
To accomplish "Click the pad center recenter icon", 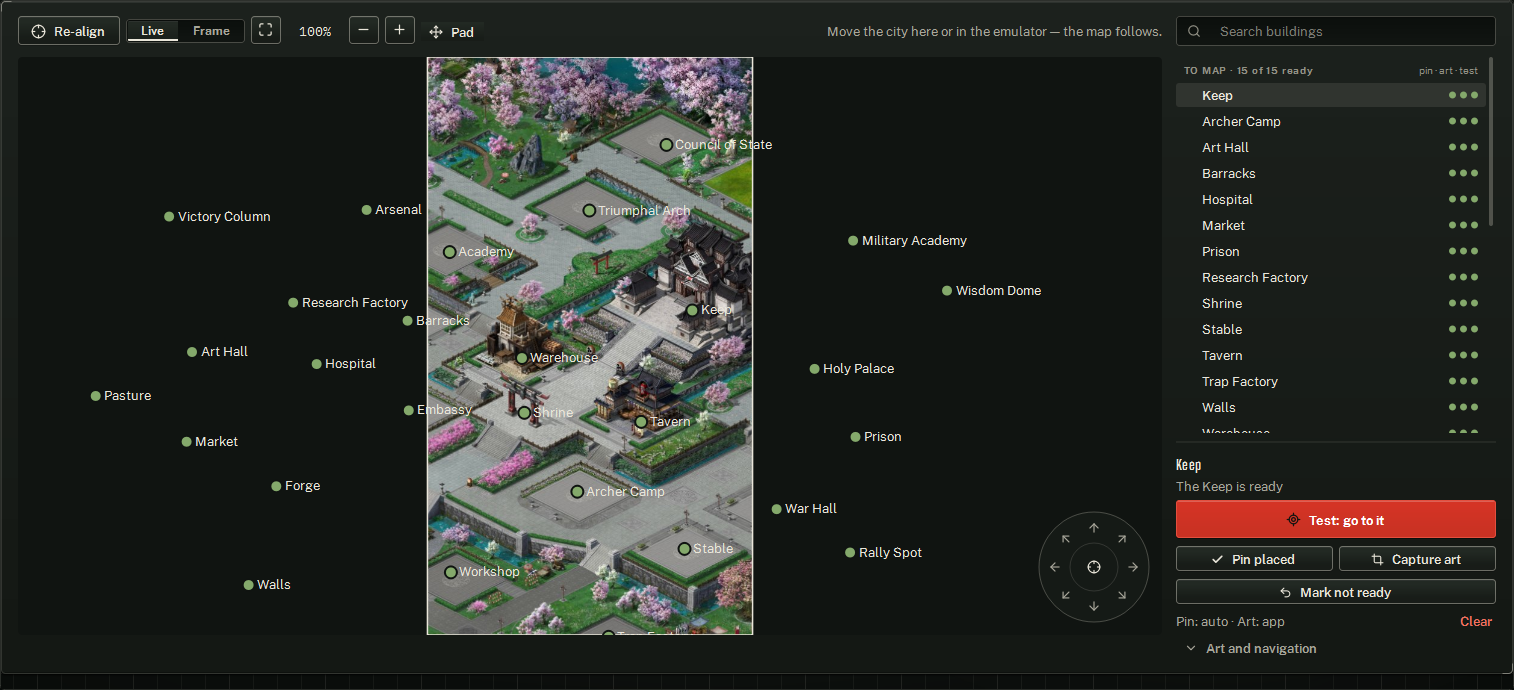I will (x=1094, y=567).
